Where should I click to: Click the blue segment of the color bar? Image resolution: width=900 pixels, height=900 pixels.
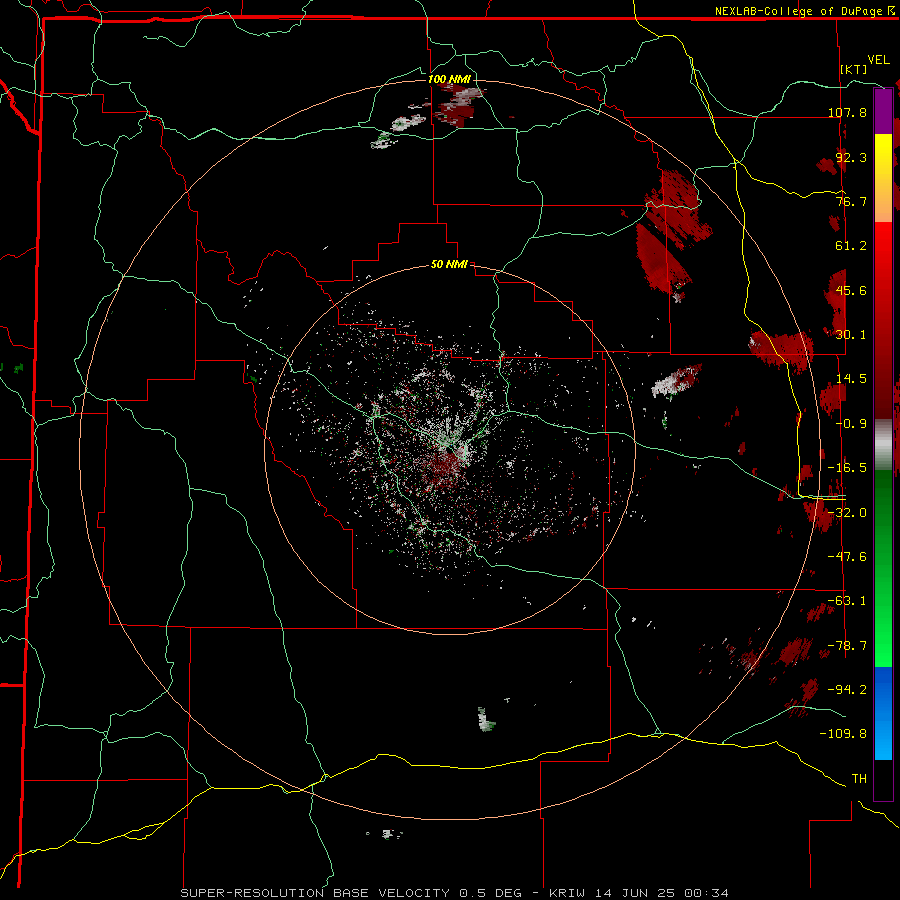(x=883, y=713)
